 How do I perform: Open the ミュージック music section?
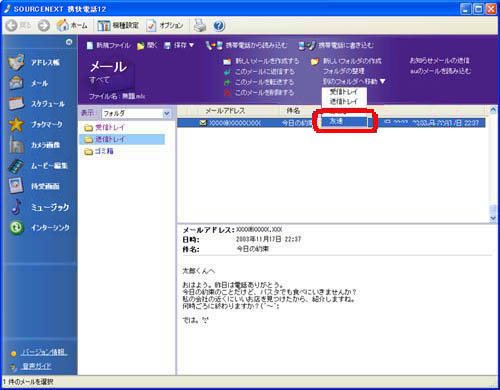click(39, 207)
